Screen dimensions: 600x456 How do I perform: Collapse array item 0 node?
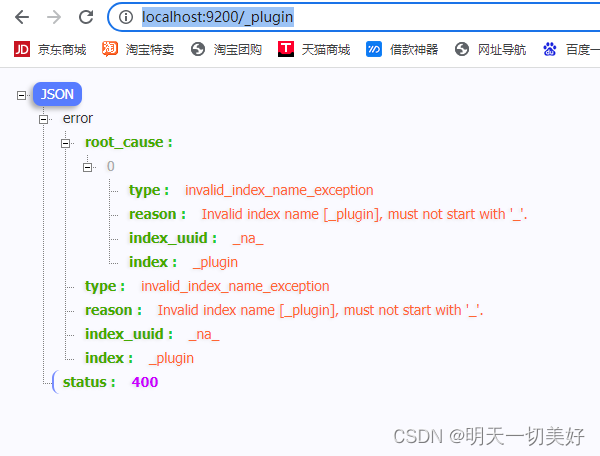click(x=88, y=168)
